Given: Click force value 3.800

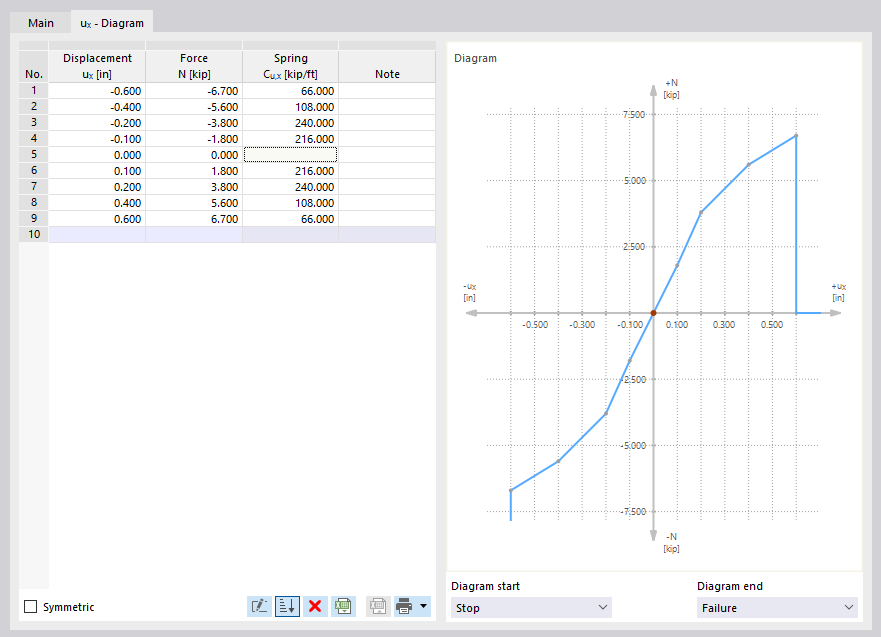Looking at the screenshot, I should 194,187.
